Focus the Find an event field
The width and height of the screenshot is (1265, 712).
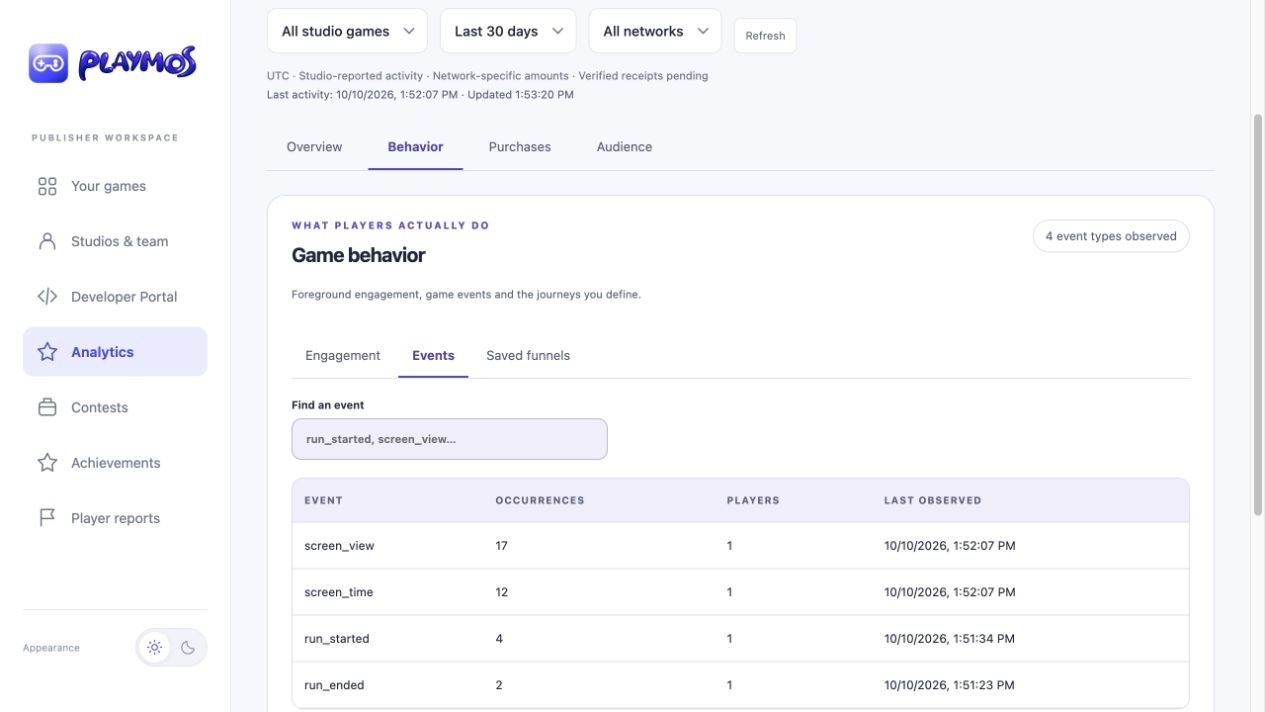click(449, 439)
